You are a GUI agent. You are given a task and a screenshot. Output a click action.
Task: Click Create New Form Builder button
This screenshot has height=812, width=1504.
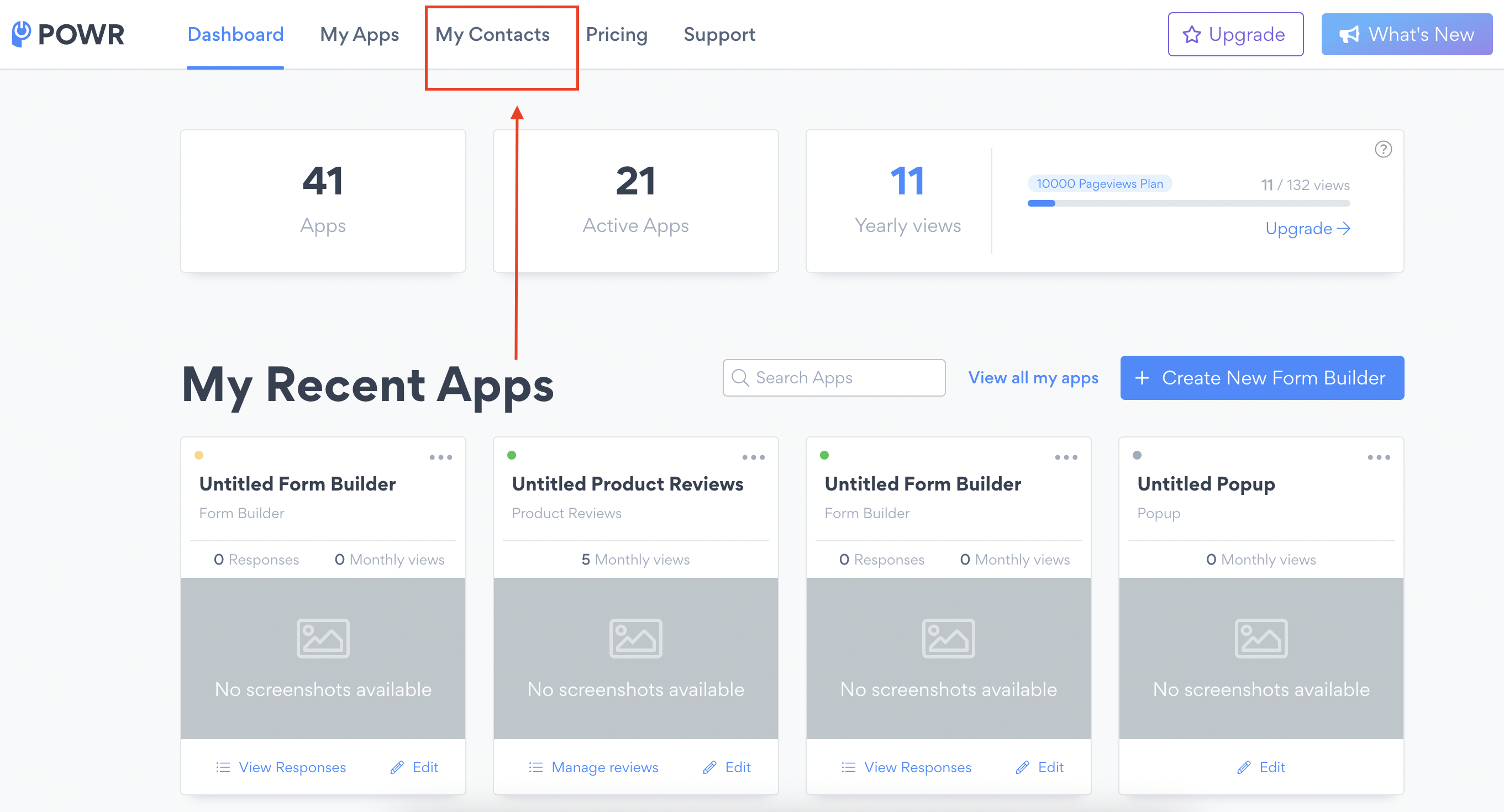pyautogui.click(x=1261, y=378)
